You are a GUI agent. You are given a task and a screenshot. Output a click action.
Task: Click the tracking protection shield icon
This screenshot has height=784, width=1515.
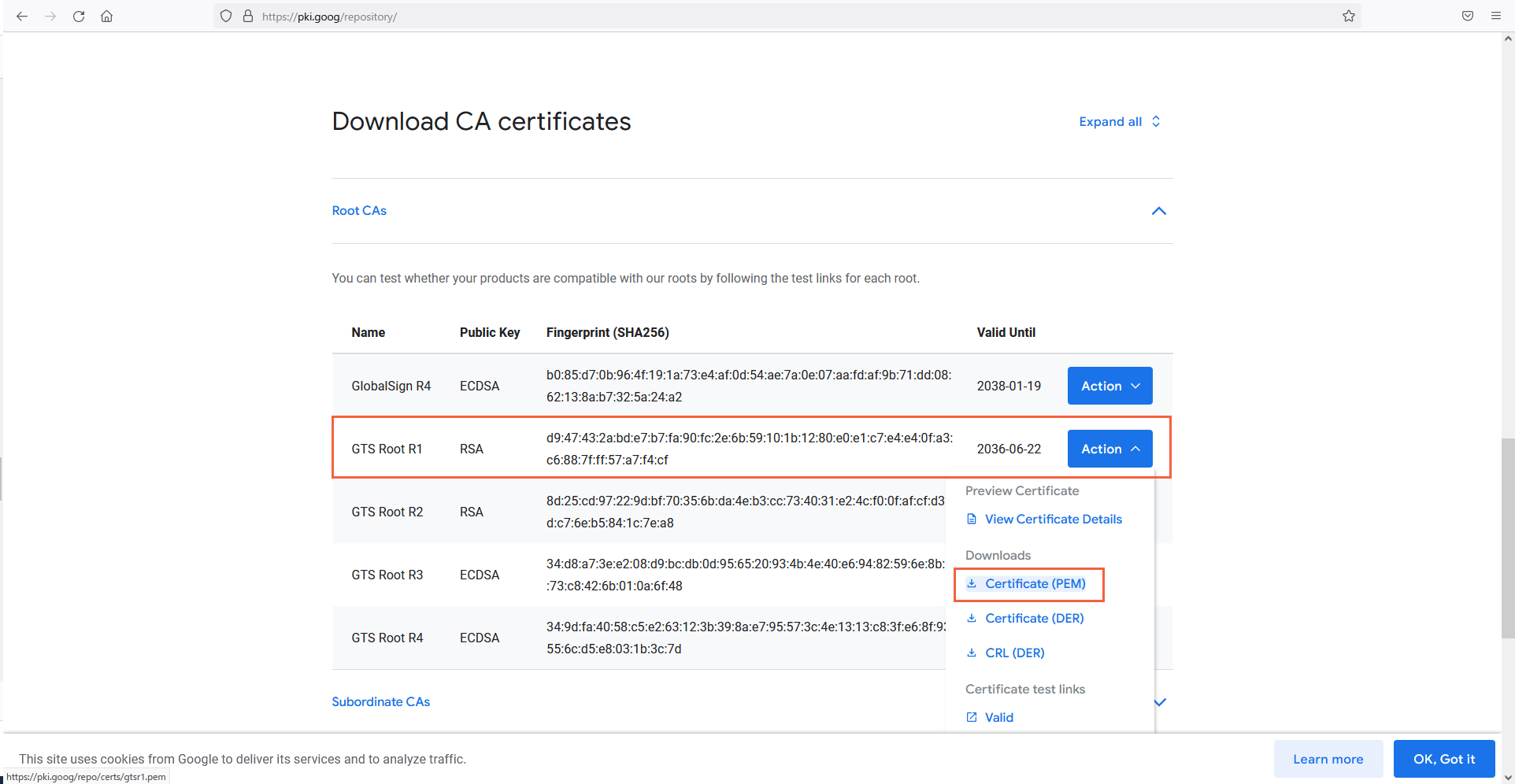(226, 16)
